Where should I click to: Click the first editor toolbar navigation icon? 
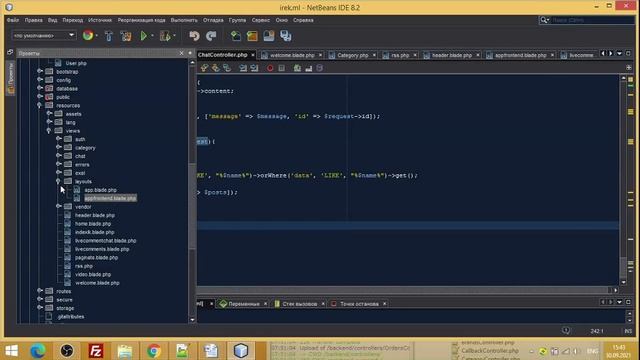(204, 68)
